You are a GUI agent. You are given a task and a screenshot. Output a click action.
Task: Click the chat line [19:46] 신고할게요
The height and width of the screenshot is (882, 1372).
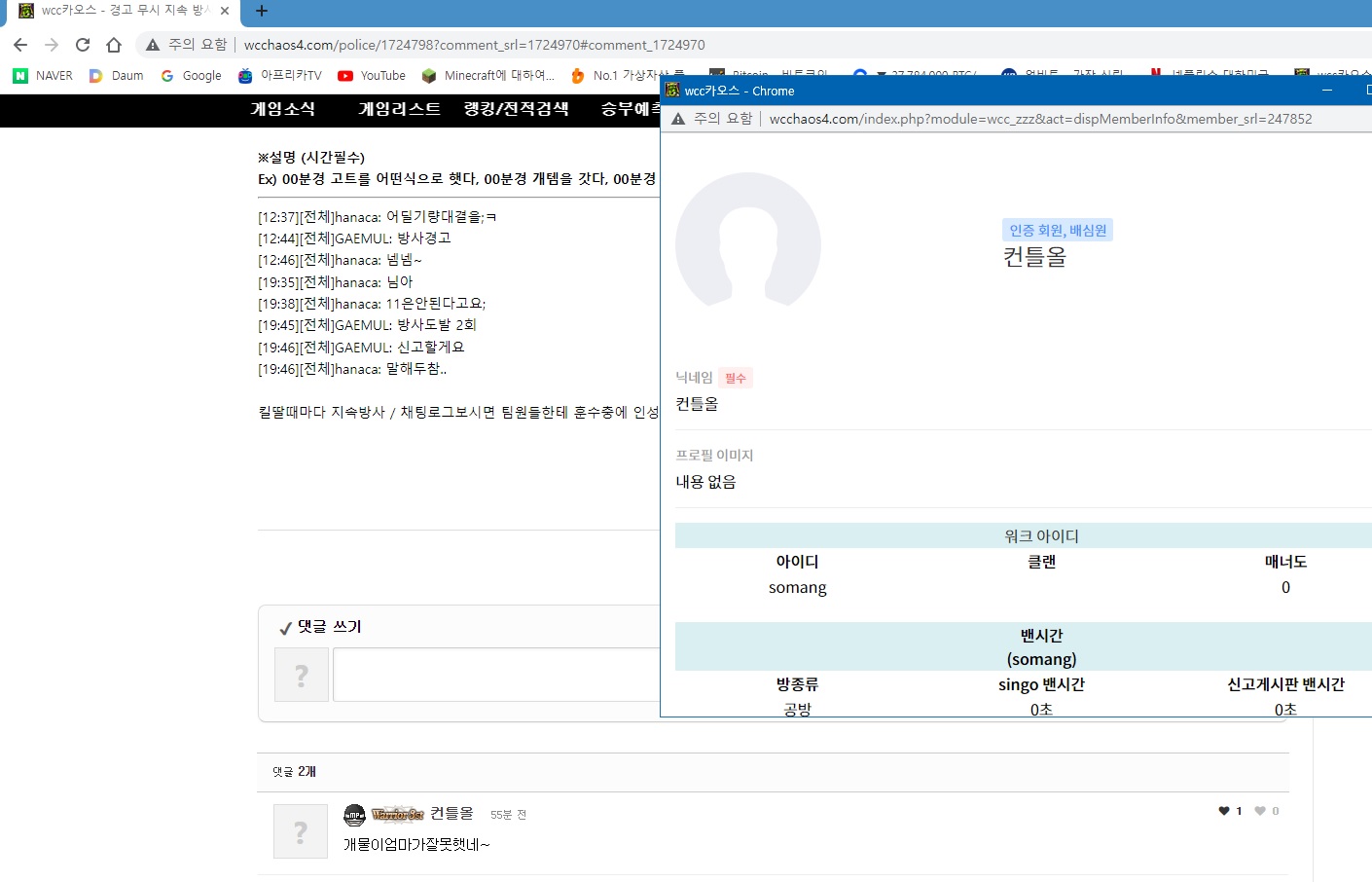pyautogui.click(x=361, y=347)
